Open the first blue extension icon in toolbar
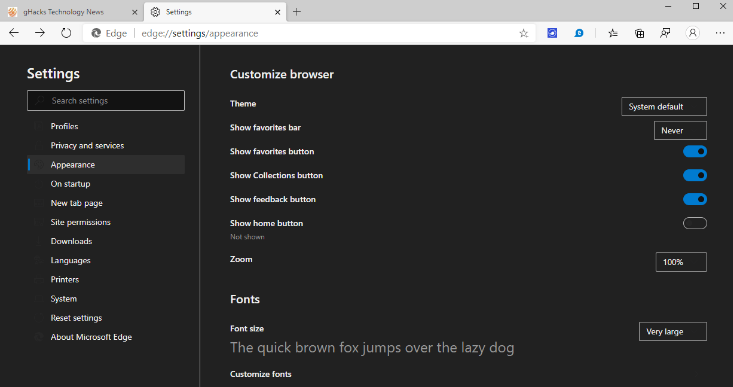This screenshot has height=387, width=733. point(552,33)
